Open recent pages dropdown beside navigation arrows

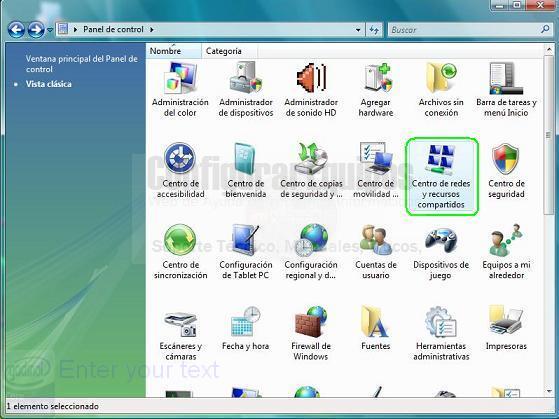point(50,30)
